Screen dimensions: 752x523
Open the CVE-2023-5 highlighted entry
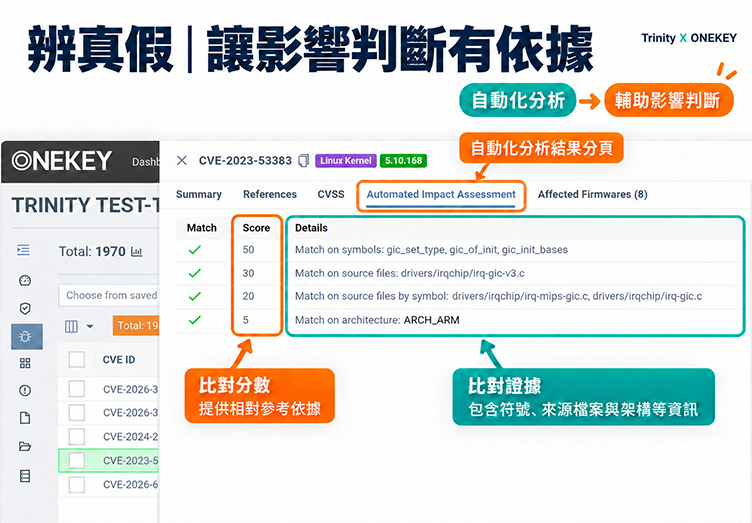click(x=130, y=461)
